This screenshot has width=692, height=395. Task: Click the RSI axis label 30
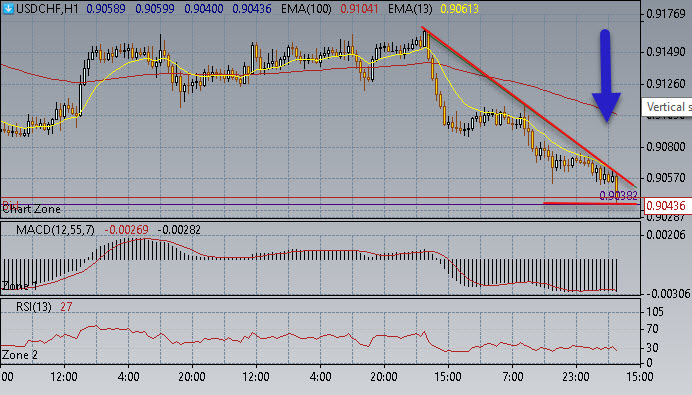652,348
